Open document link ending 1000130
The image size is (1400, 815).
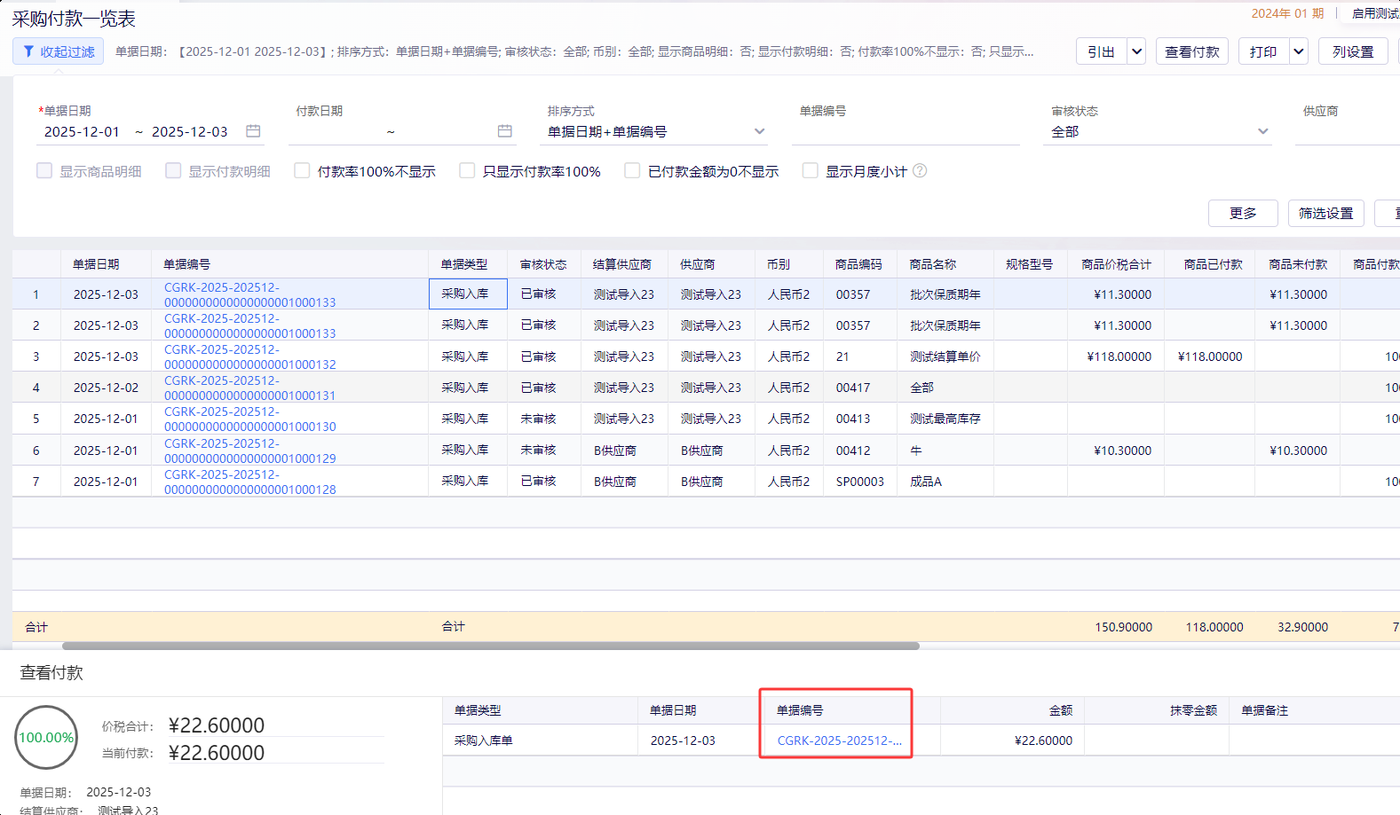click(250, 418)
